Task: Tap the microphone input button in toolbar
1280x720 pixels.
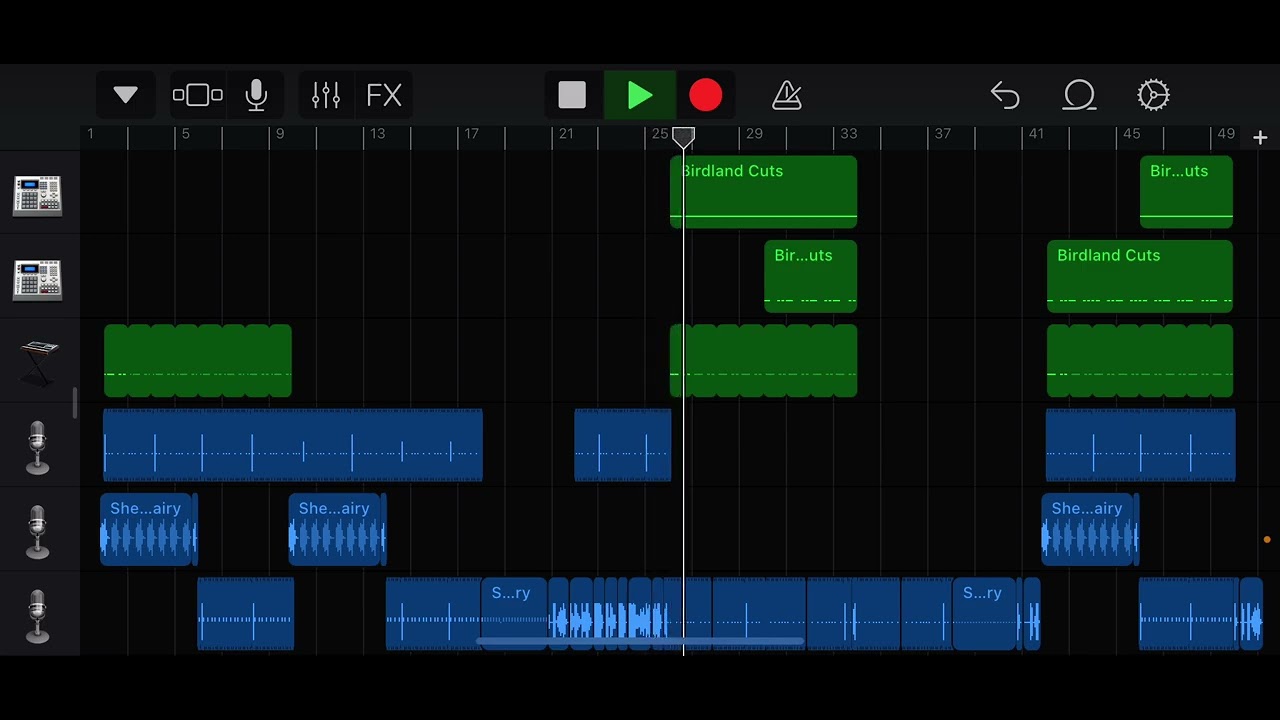Action: pyautogui.click(x=256, y=95)
